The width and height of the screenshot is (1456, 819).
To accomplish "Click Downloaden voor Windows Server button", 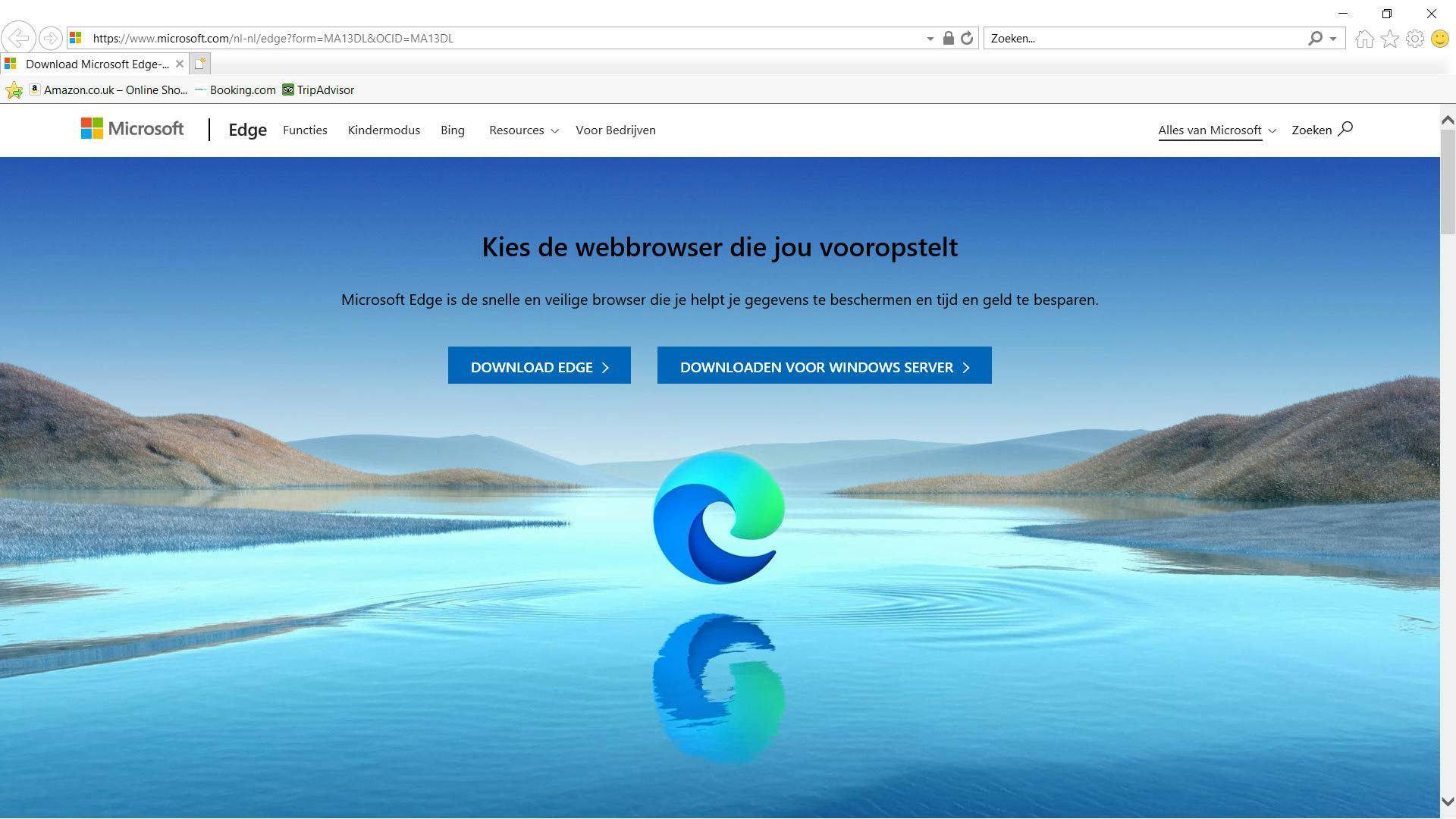I will pos(824,367).
